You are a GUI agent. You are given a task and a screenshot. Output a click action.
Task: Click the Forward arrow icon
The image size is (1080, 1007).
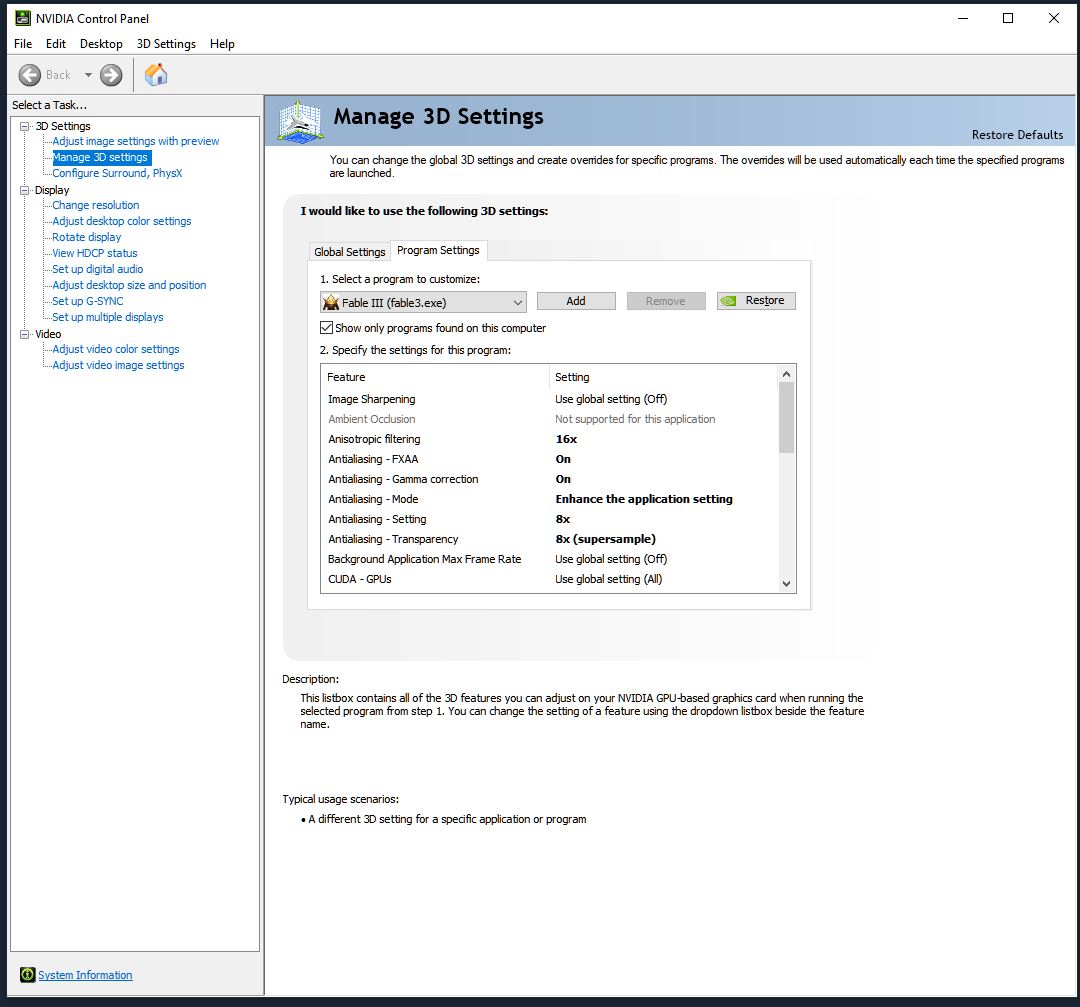[111, 75]
